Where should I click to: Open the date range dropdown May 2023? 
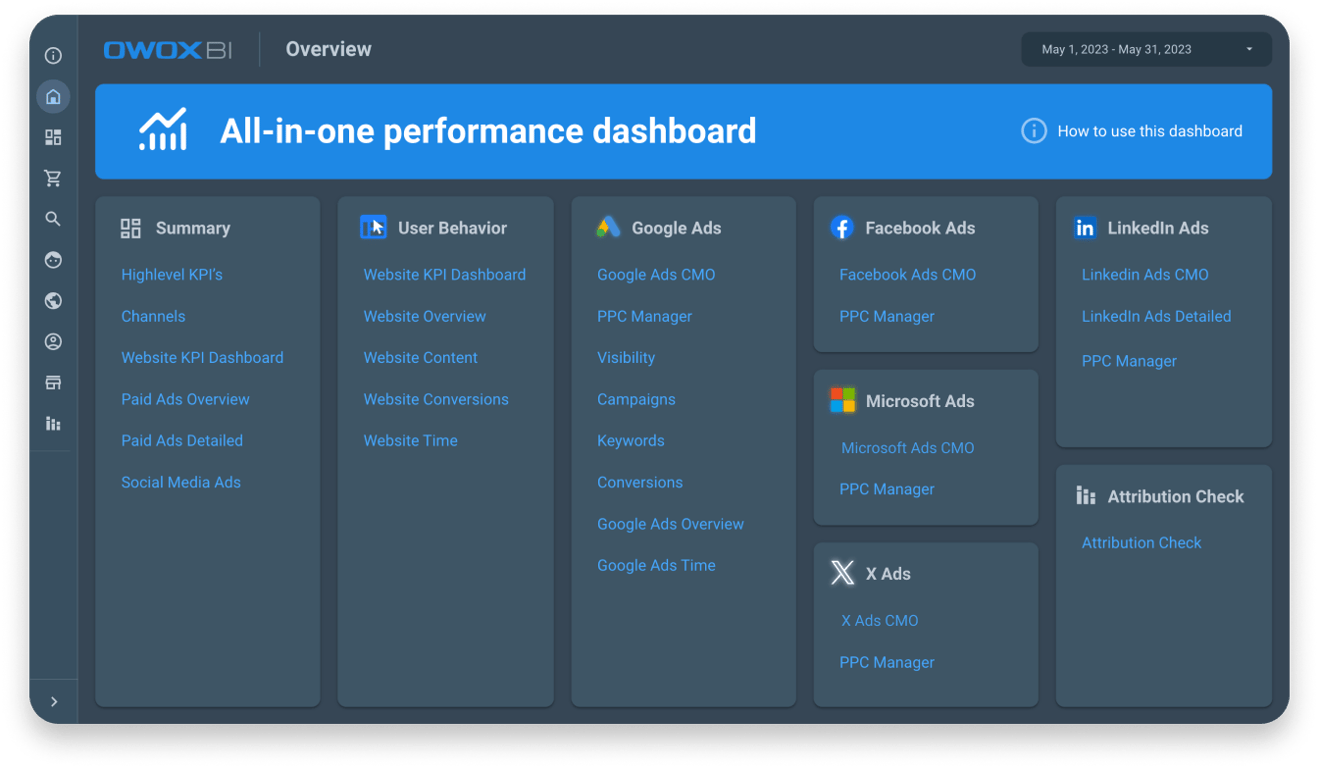(x=1146, y=49)
